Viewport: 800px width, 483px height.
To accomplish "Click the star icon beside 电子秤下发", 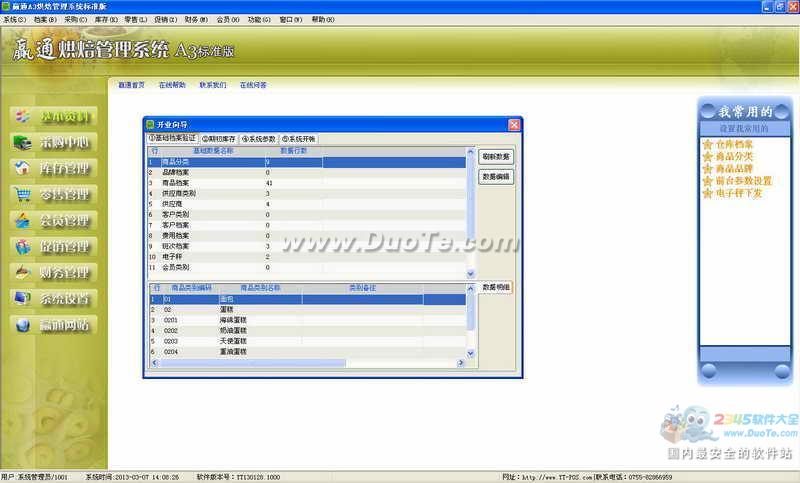I will coord(707,193).
